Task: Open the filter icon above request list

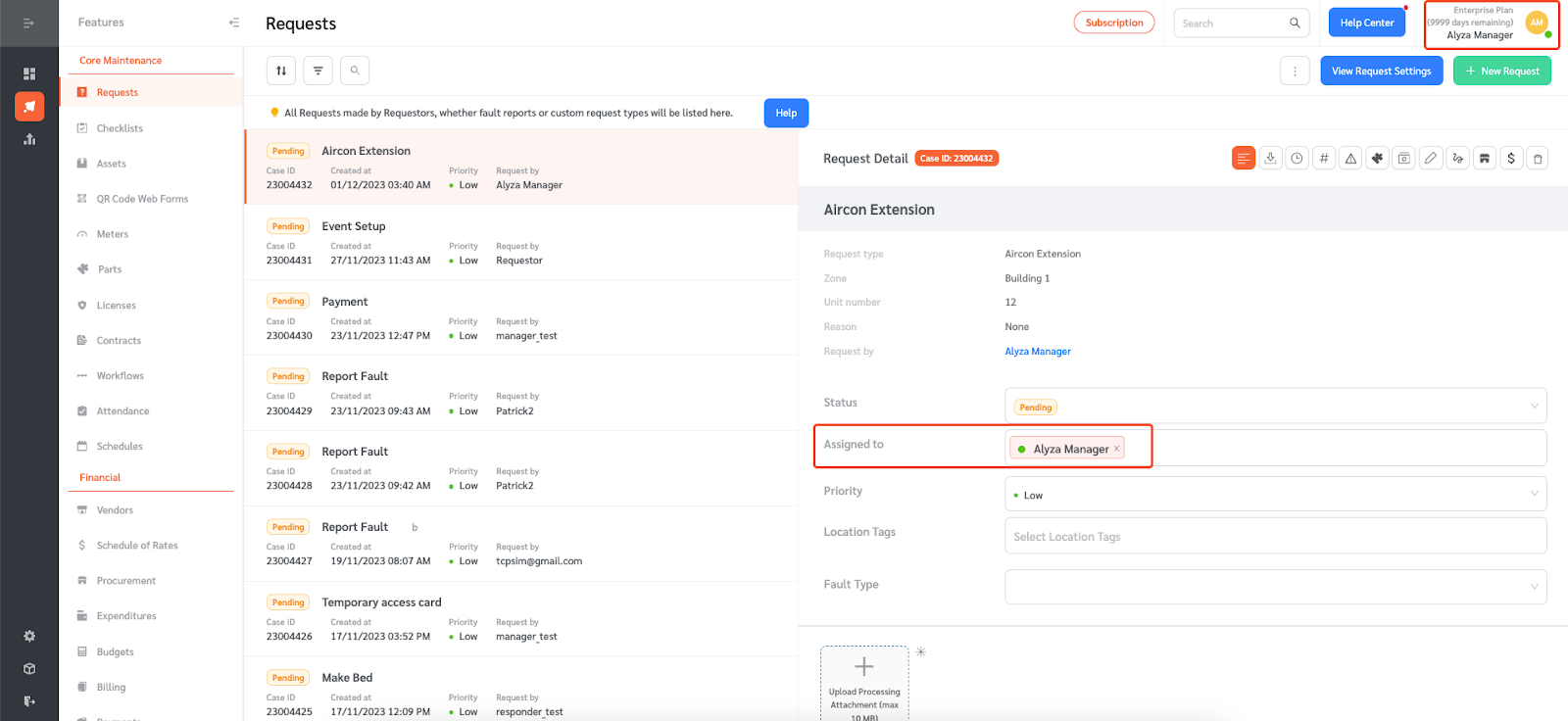Action: tap(318, 71)
